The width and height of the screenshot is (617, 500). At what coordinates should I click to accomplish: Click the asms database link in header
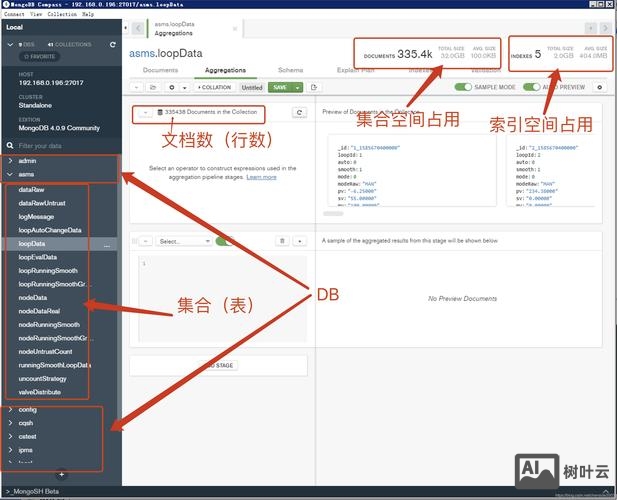pos(142,54)
